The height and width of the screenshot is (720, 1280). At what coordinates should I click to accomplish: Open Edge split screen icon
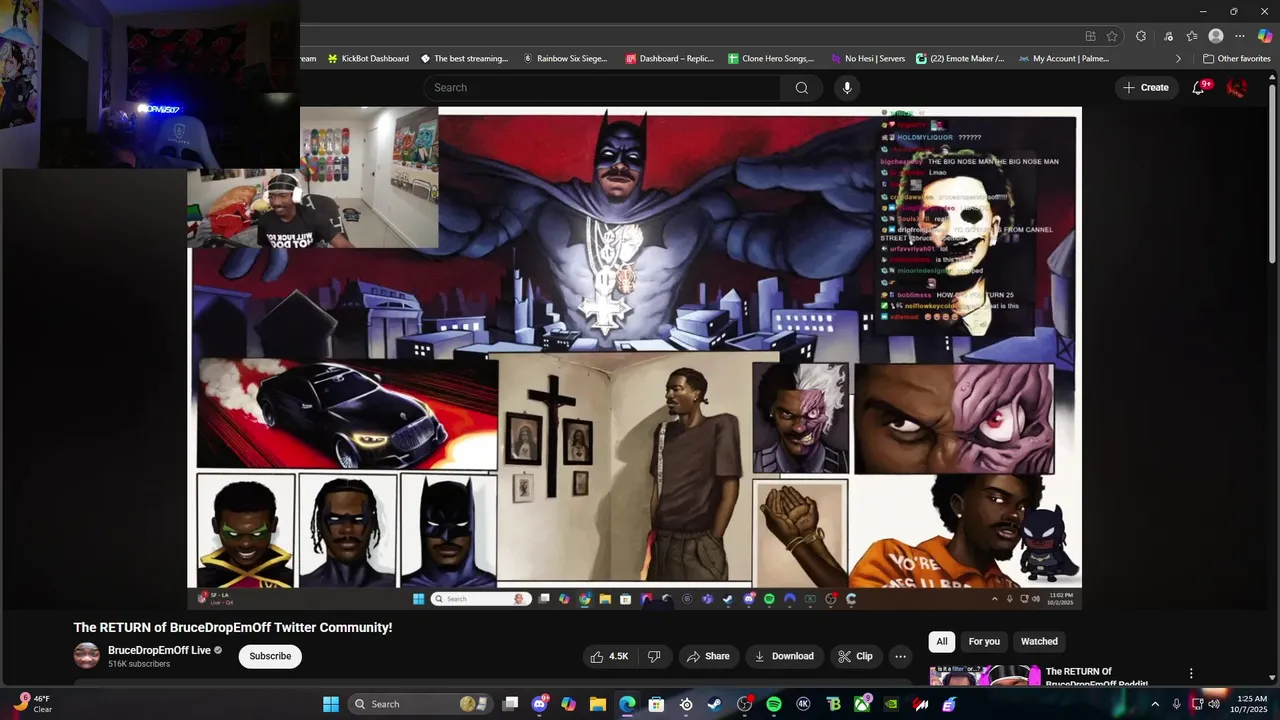pyautogui.click(x=1090, y=36)
